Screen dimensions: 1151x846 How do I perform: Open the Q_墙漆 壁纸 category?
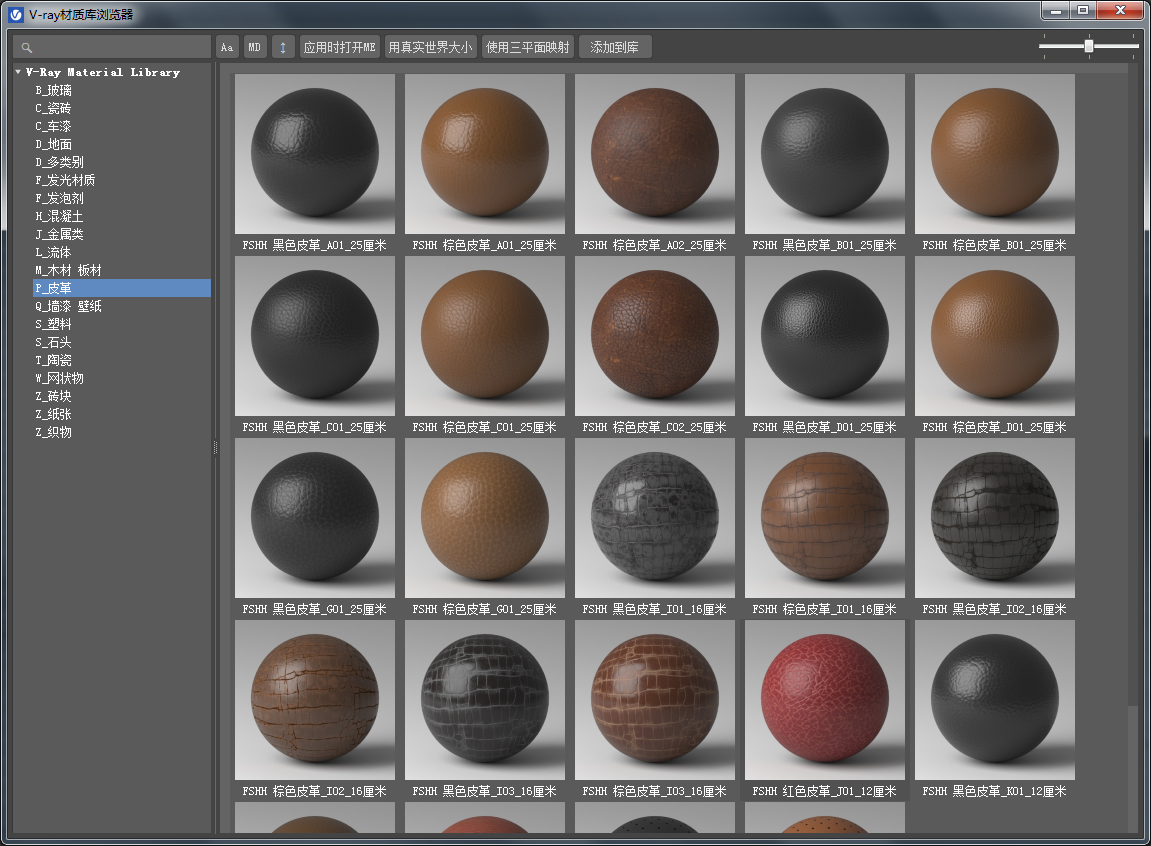click(68, 306)
